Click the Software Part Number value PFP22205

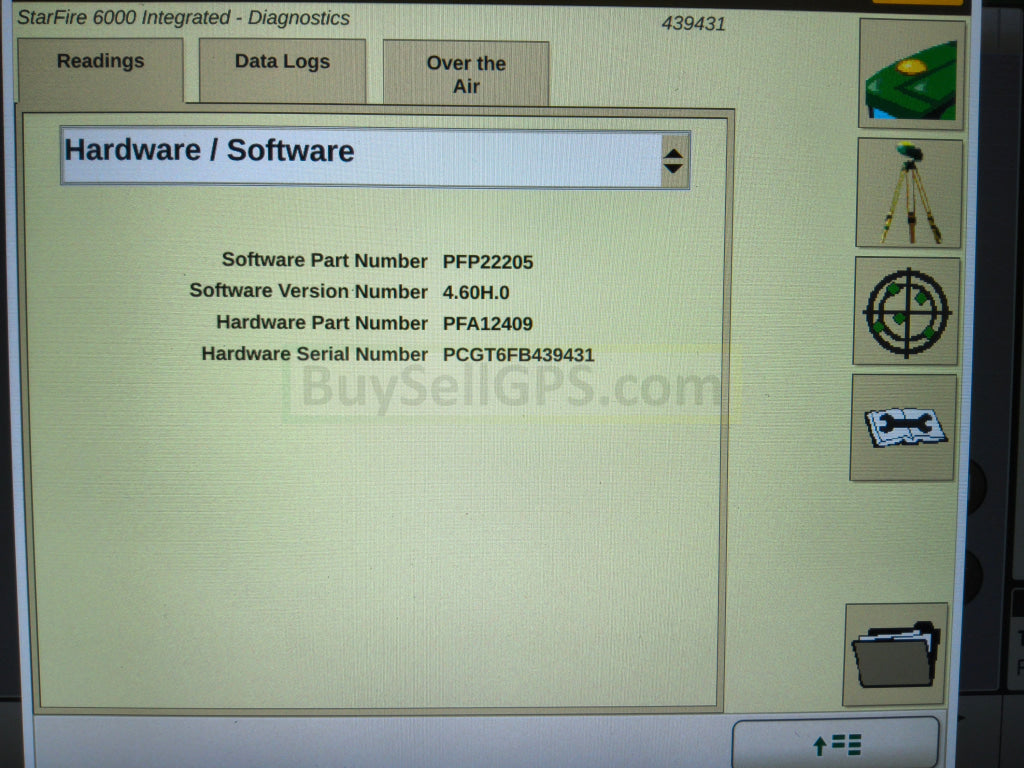click(488, 262)
